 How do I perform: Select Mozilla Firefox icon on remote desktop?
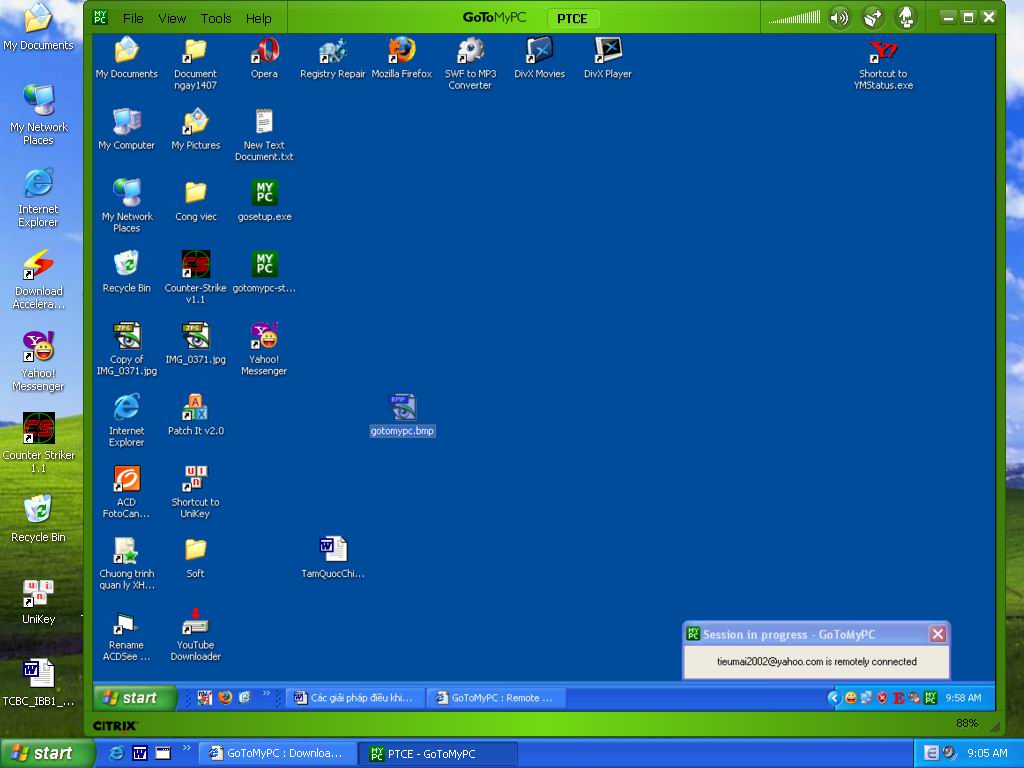point(402,59)
